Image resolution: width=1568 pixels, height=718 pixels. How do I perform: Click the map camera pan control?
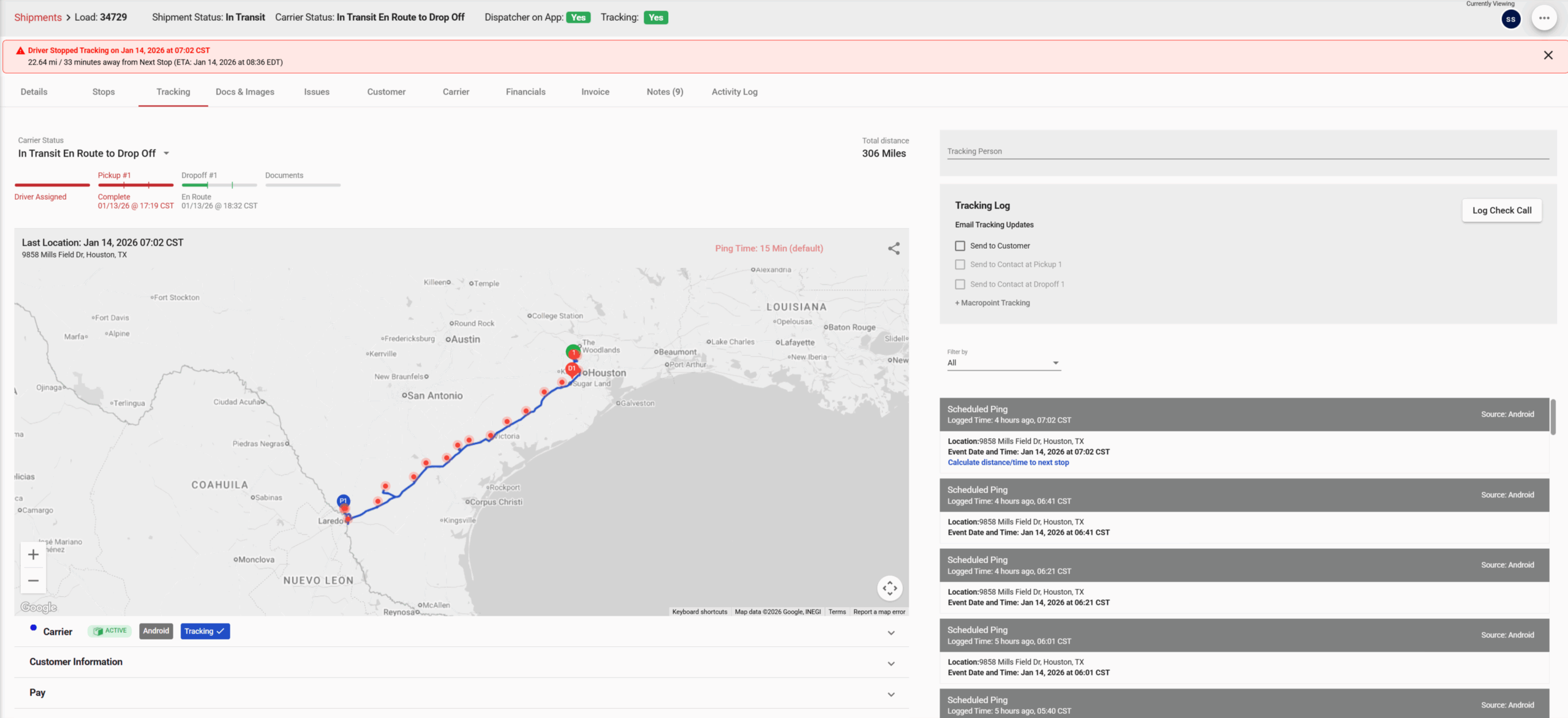click(x=889, y=588)
